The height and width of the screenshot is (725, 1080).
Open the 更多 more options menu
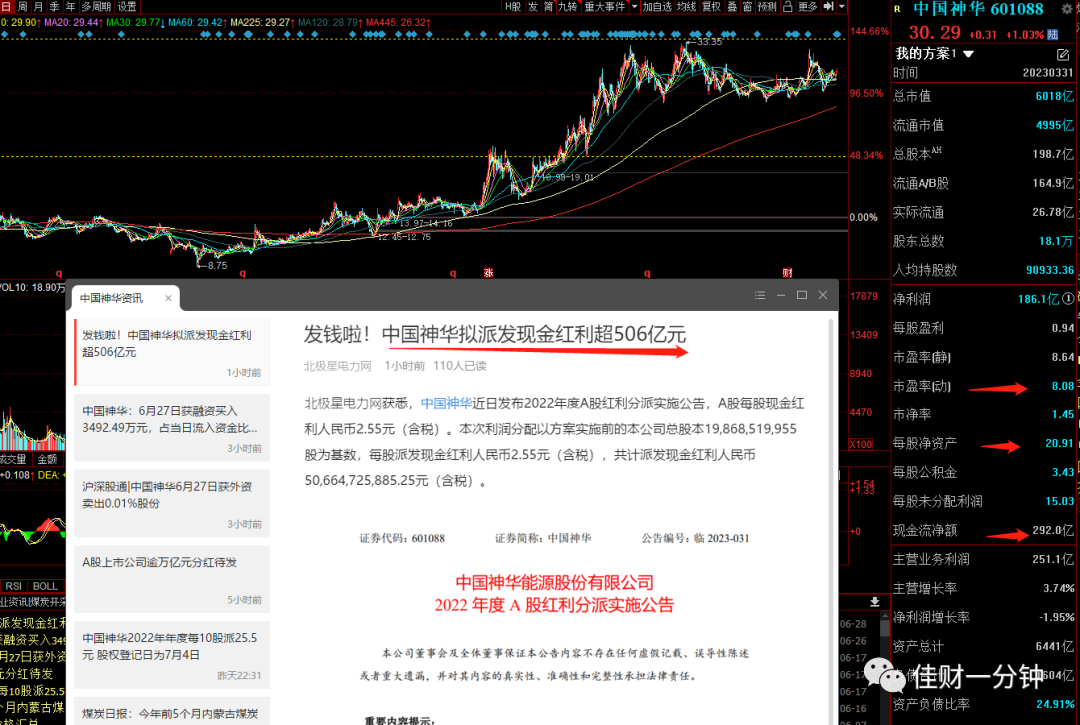[807, 6]
